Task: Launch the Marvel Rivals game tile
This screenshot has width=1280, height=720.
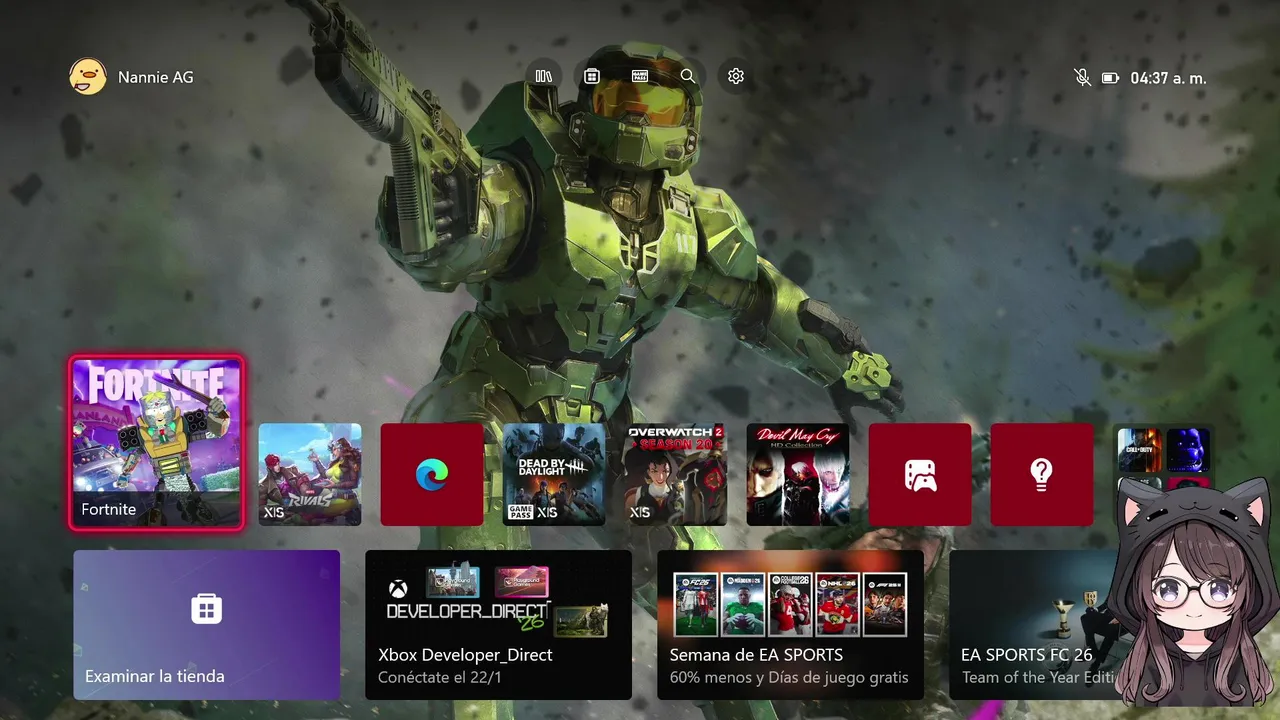Action: [x=310, y=474]
